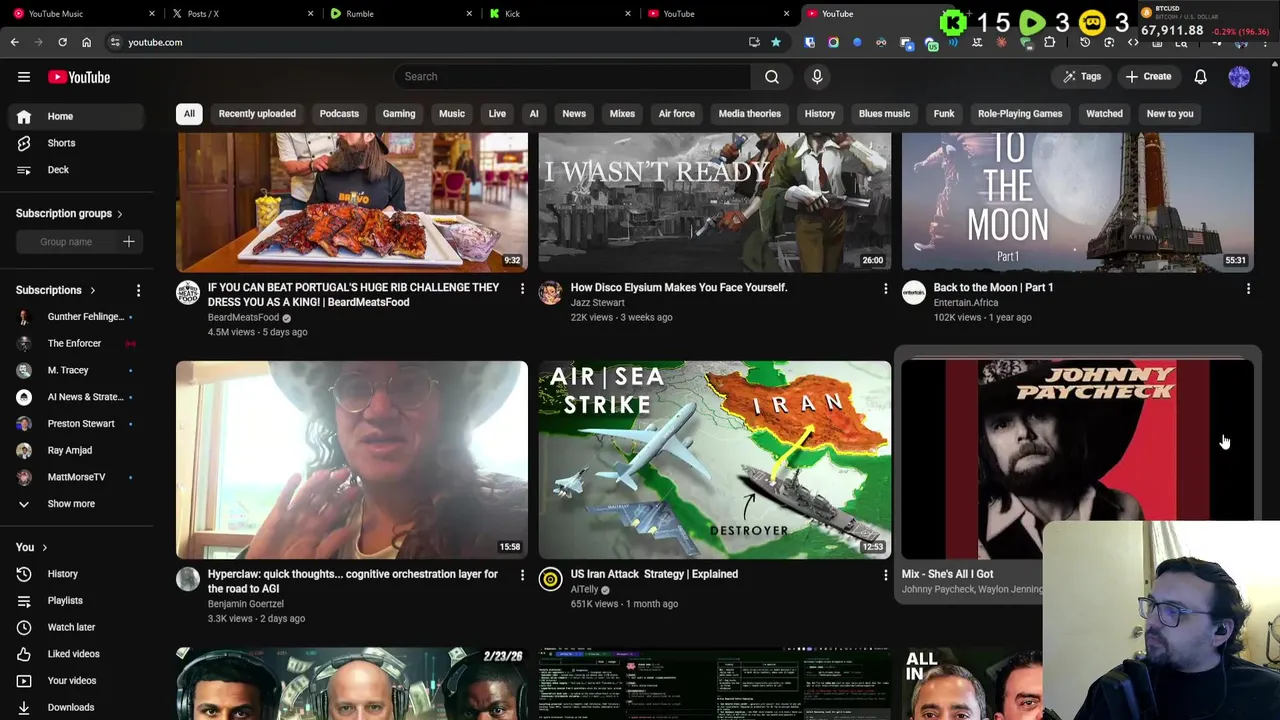Expand the Subscription groups section
Viewport: 1280px width, 720px height.
(x=119, y=214)
